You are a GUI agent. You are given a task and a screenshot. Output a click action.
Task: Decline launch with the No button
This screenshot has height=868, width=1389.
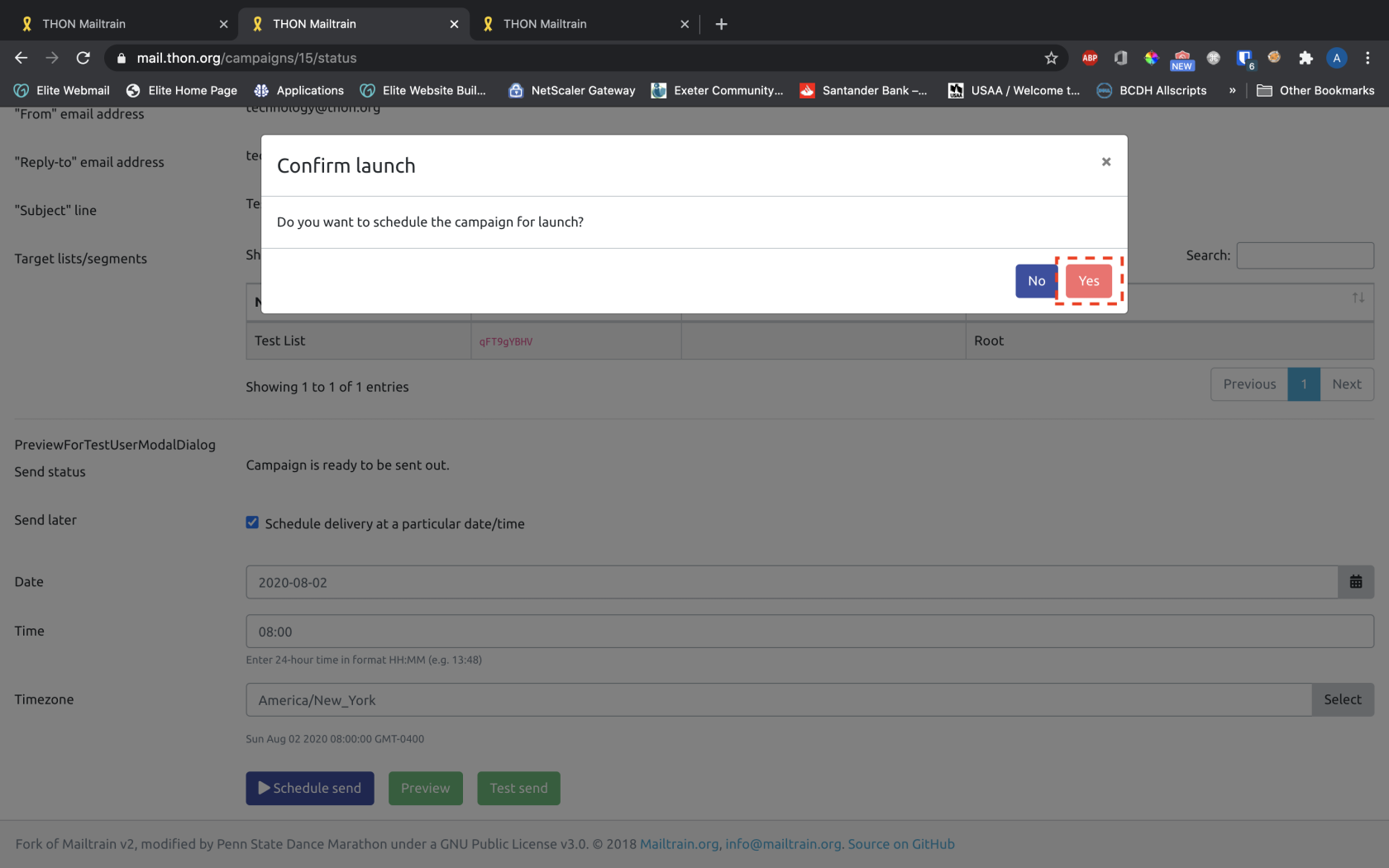tap(1036, 281)
